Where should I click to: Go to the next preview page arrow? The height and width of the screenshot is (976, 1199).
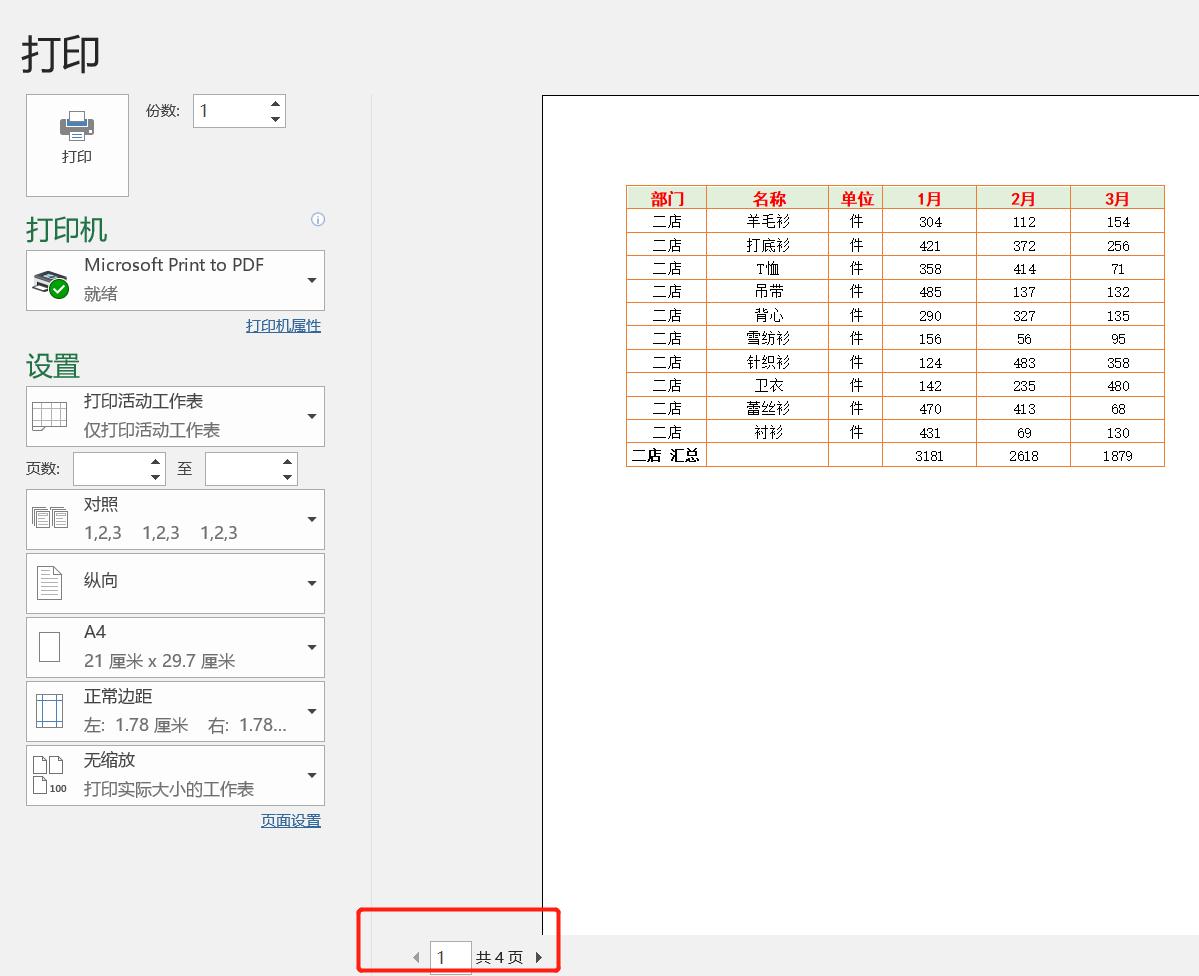pyautogui.click(x=539, y=957)
